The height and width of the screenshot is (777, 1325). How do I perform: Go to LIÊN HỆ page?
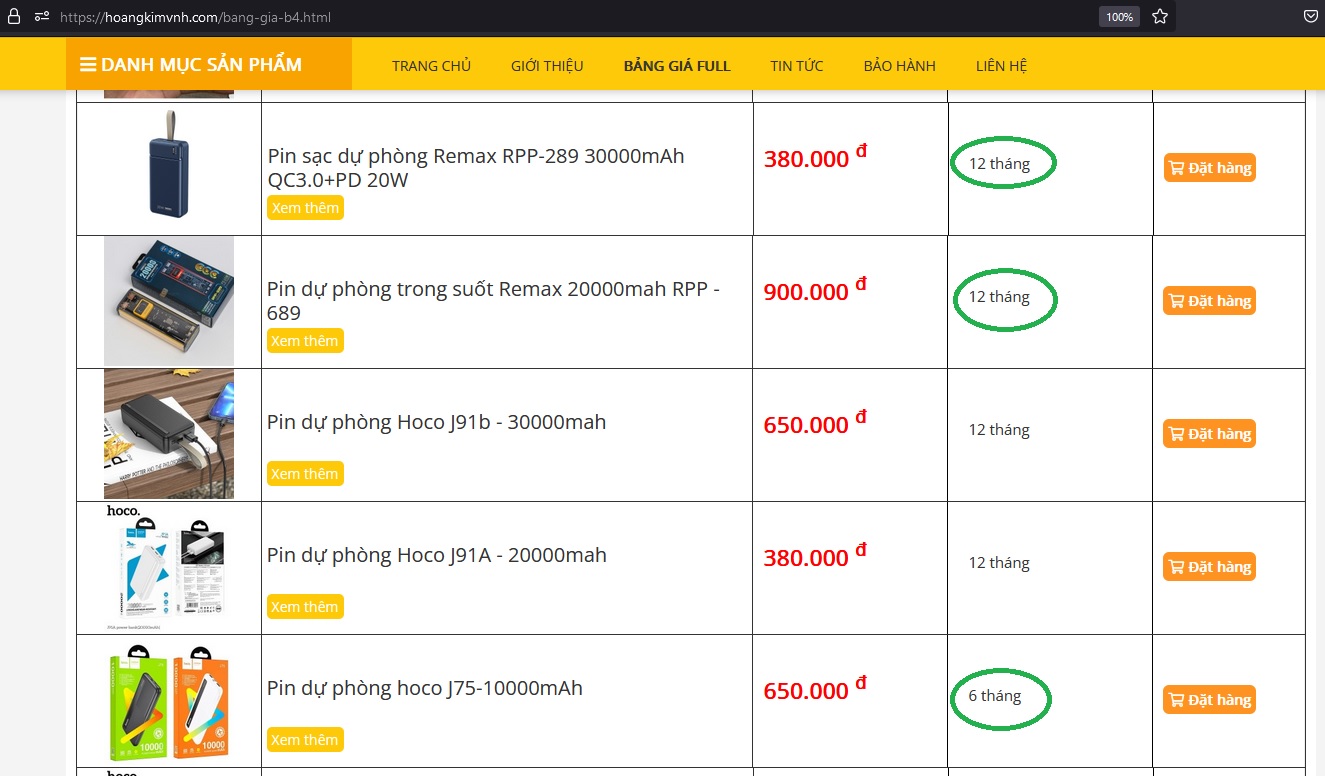click(x=1002, y=66)
